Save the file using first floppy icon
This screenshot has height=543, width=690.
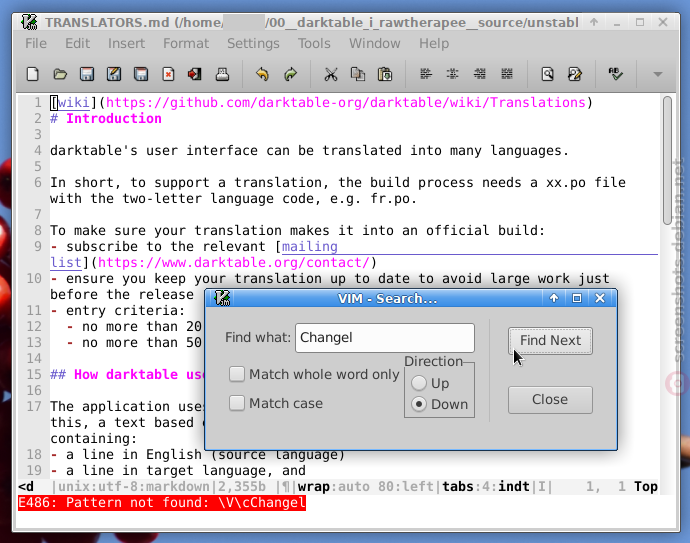[x=87, y=74]
